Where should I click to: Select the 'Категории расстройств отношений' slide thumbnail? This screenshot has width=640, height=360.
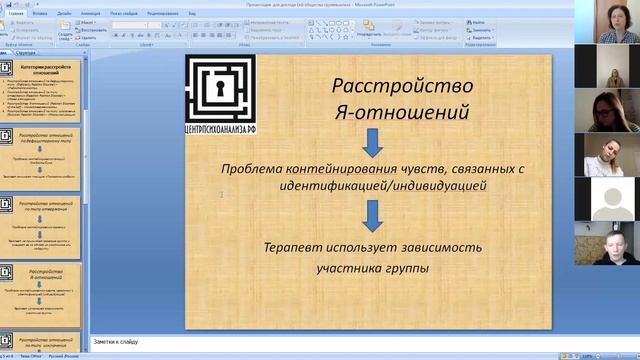[x=40, y=91]
